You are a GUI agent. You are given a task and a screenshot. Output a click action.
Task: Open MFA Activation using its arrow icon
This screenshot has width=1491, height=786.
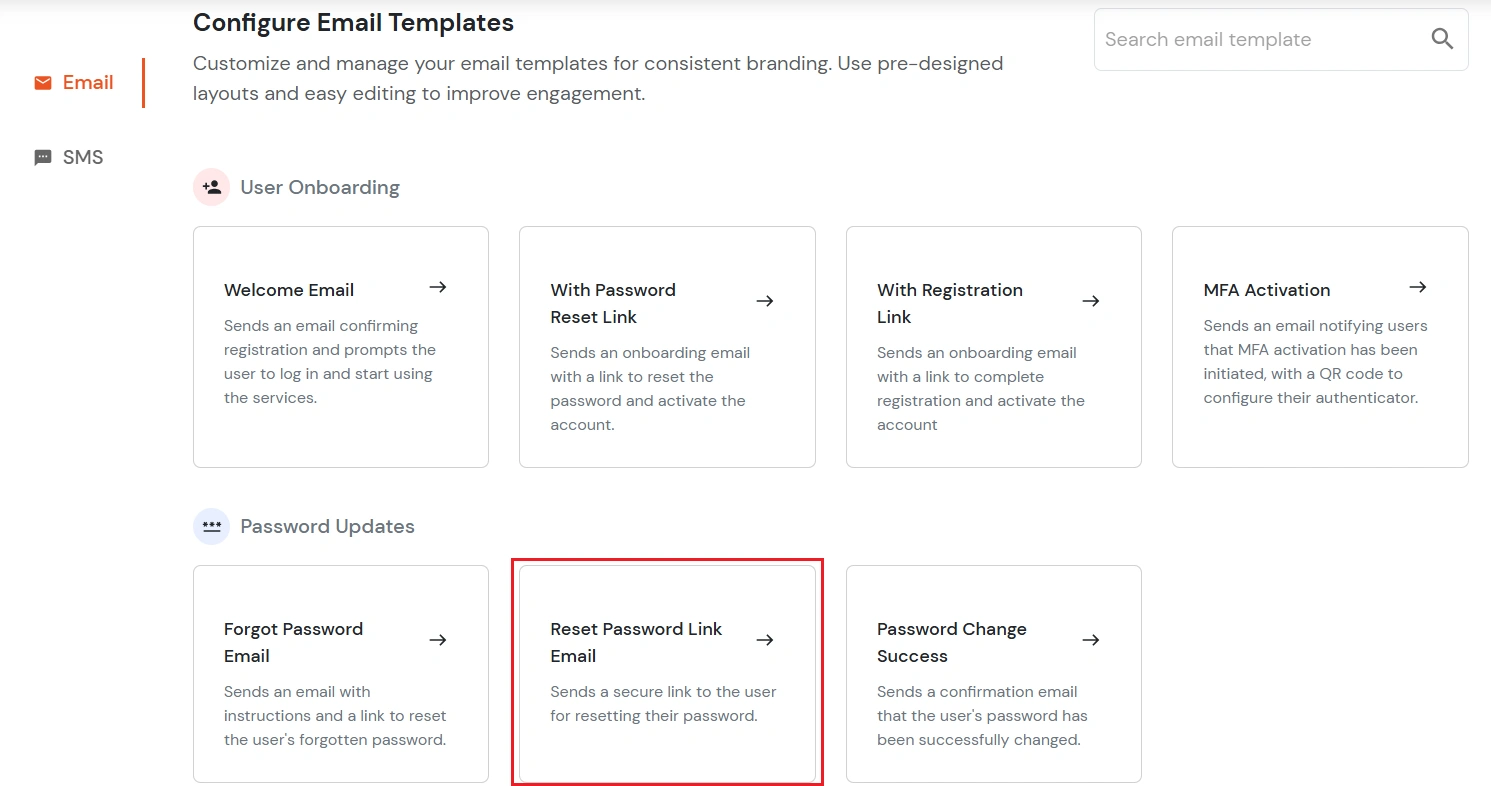click(x=1417, y=287)
